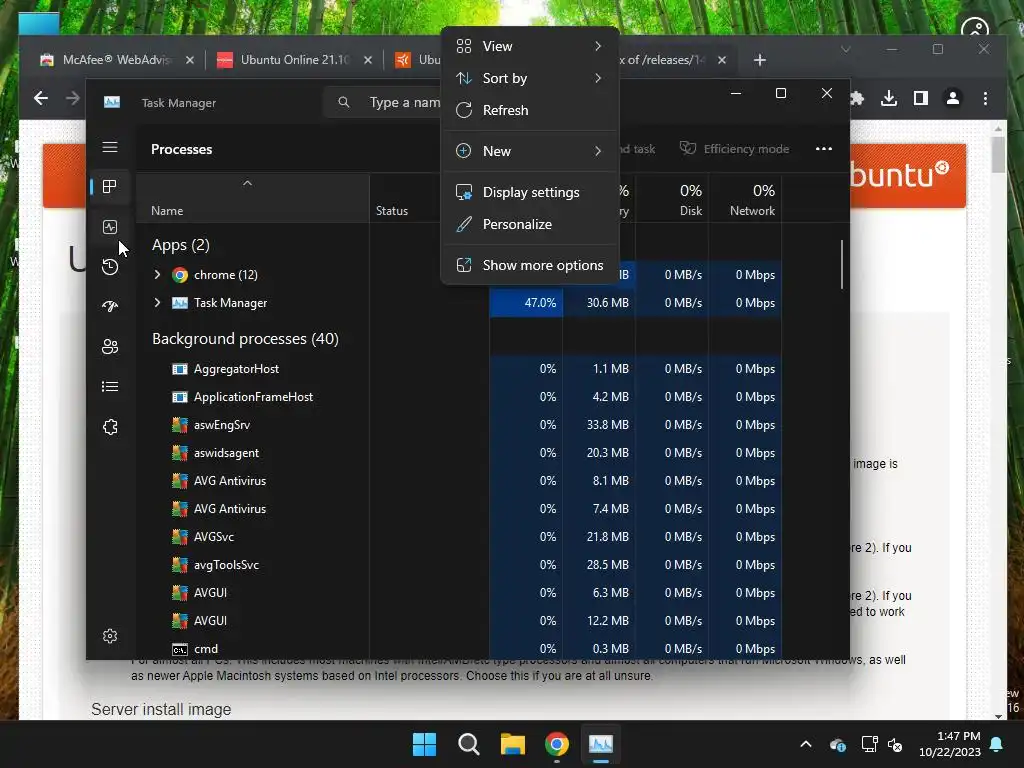Select the aswidsagent process row
Image resolution: width=1024 pixels, height=768 pixels.
coord(458,453)
